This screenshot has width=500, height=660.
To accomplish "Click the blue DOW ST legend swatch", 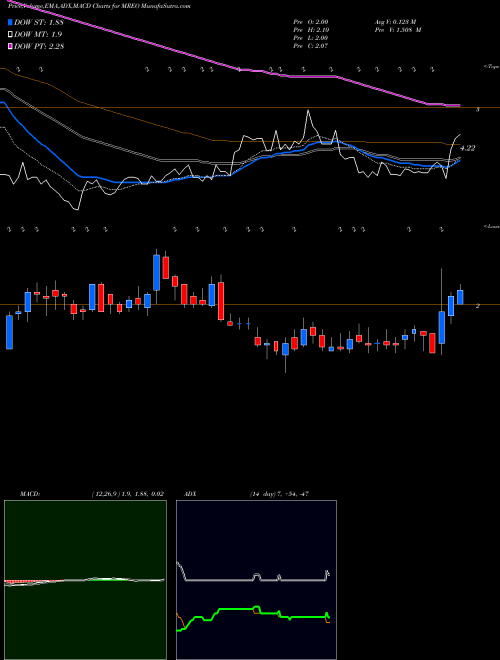I will tap(11, 21).
